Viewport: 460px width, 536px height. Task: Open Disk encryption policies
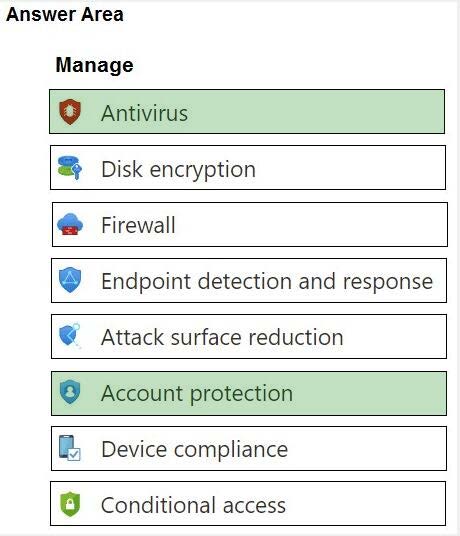248,168
